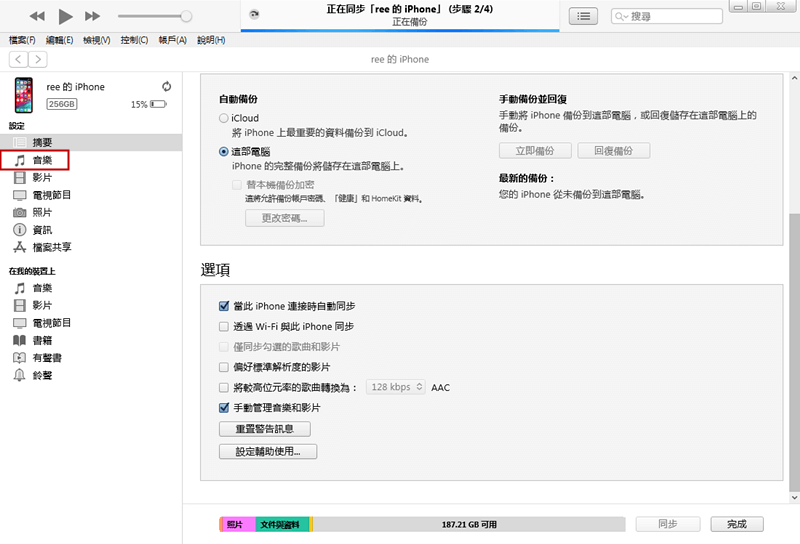The image size is (800, 544).
Task: Select 摘要 in settings sidebar
Action: click(91, 142)
